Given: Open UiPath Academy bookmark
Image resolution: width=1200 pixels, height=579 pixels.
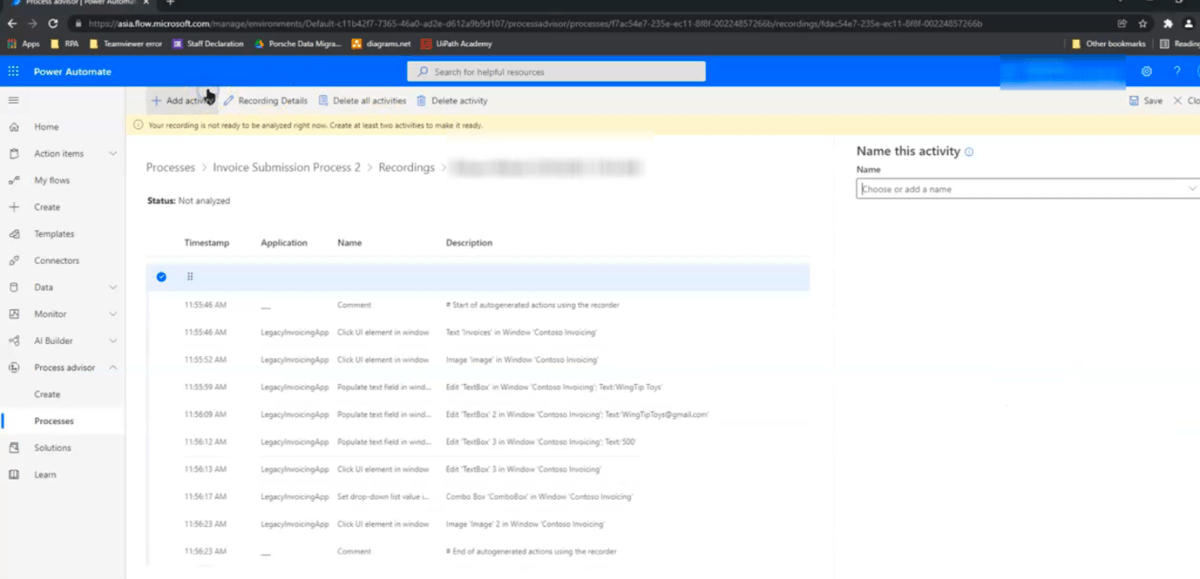Looking at the screenshot, I should pos(458,43).
